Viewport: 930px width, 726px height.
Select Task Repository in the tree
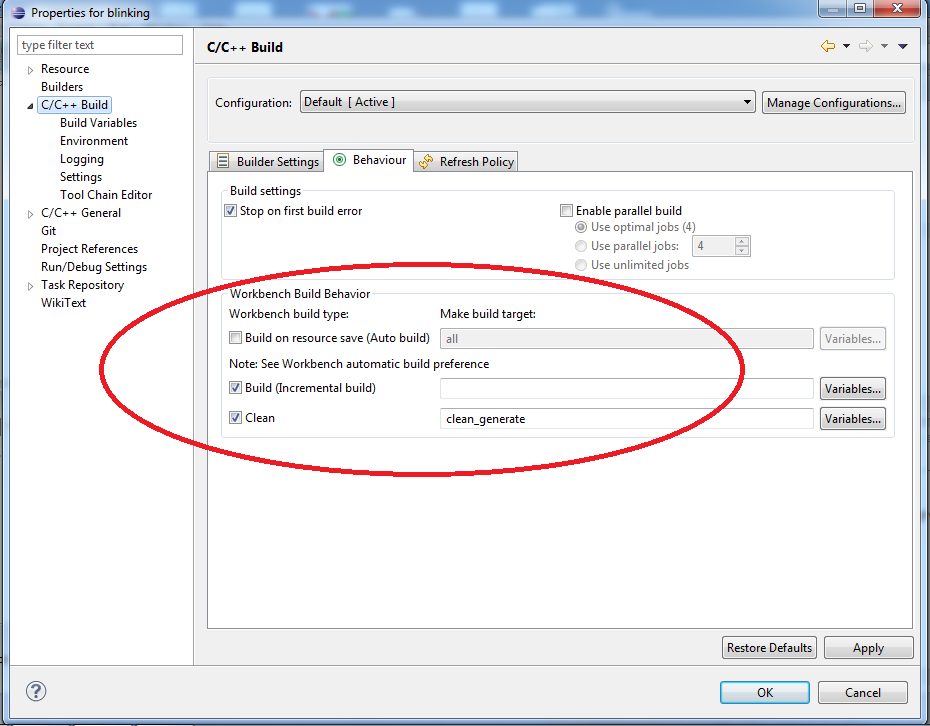tap(82, 285)
